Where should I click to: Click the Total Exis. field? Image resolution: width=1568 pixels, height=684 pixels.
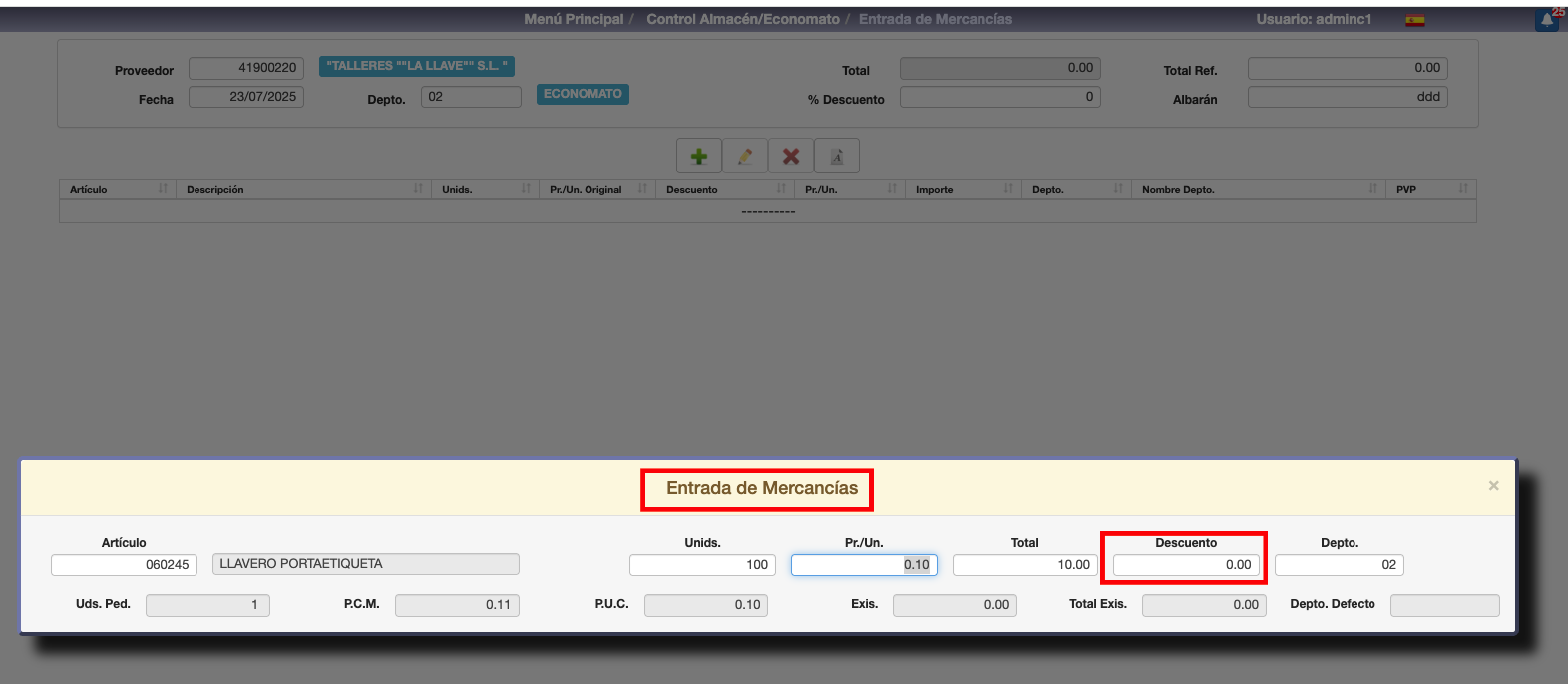(1204, 605)
